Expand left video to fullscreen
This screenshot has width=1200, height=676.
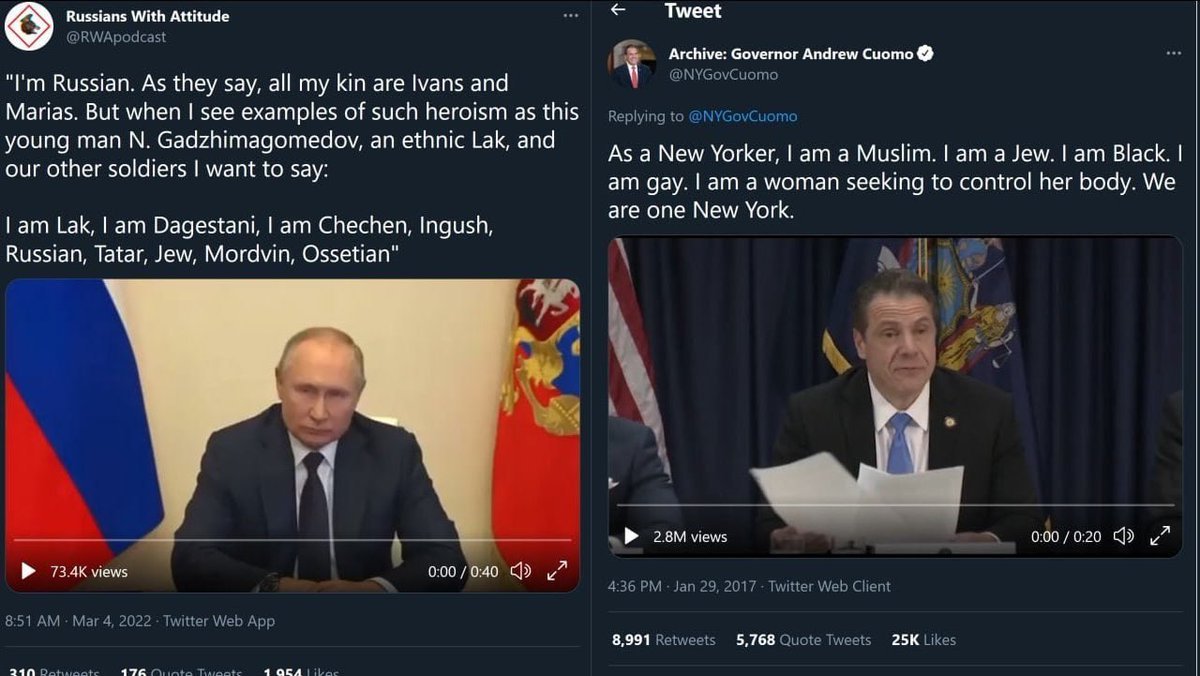[x=557, y=572]
